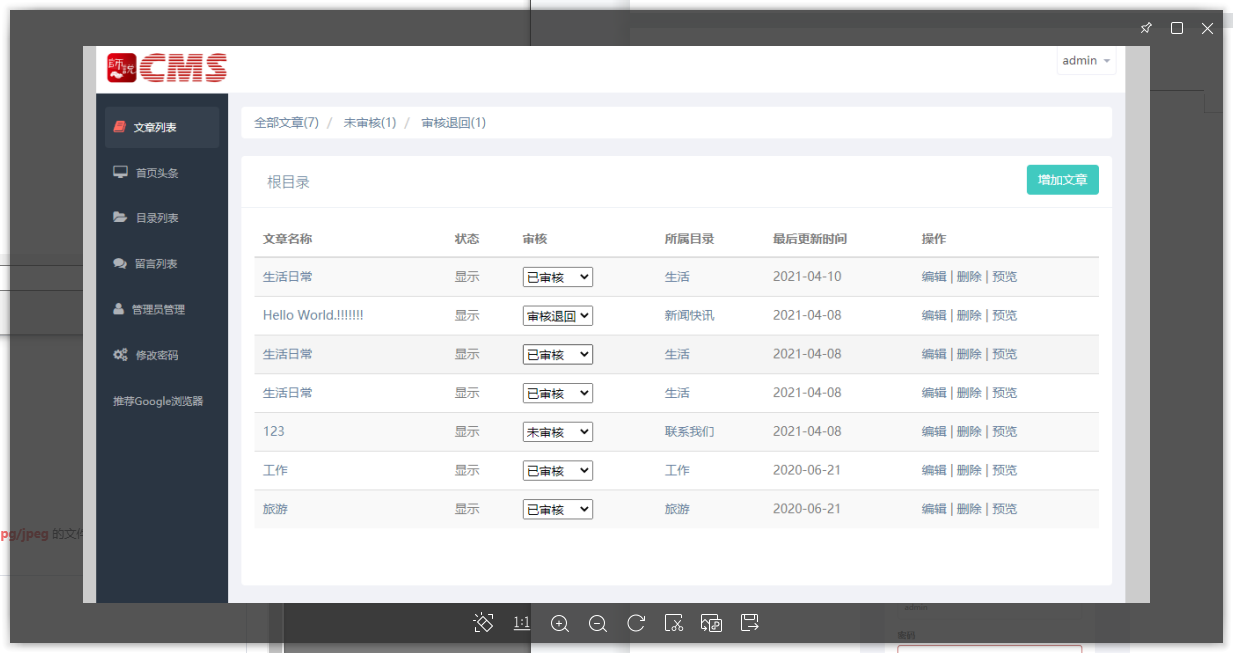Switch to the 未审核(1) filter
1233x653 pixels.
point(370,121)
